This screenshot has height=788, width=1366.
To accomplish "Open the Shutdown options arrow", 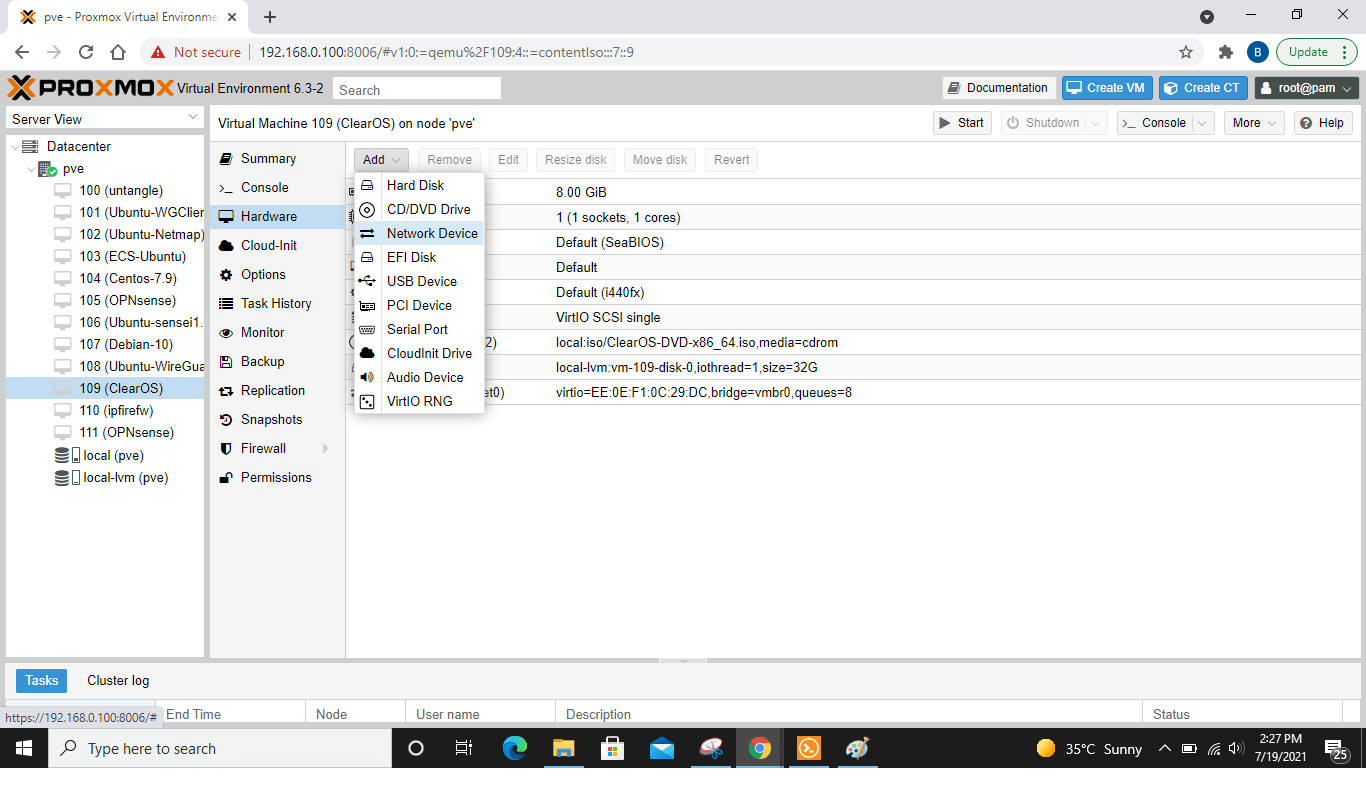I will [1093, 122].
